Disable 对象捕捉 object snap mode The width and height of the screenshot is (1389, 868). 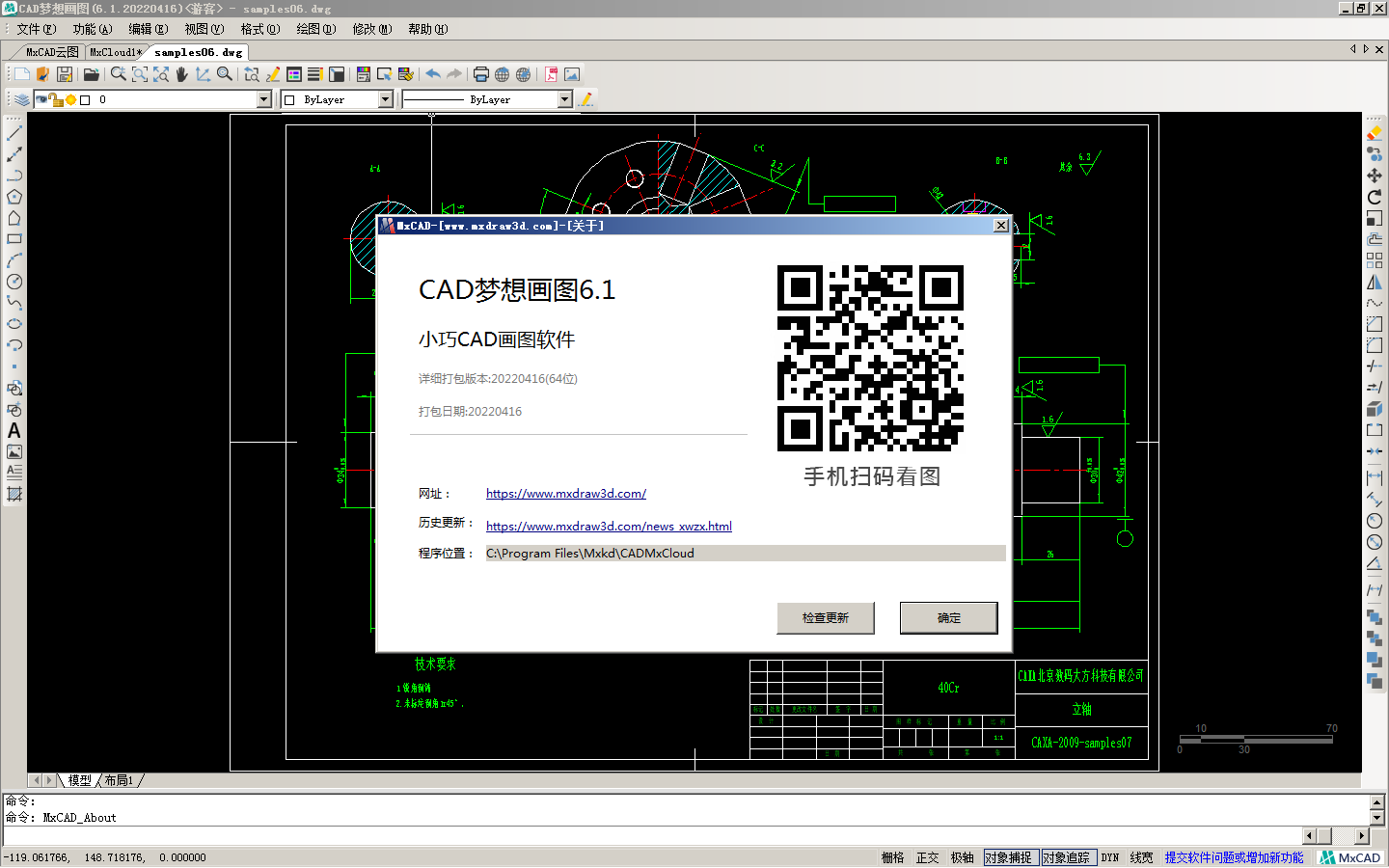tap(1011, 856)
